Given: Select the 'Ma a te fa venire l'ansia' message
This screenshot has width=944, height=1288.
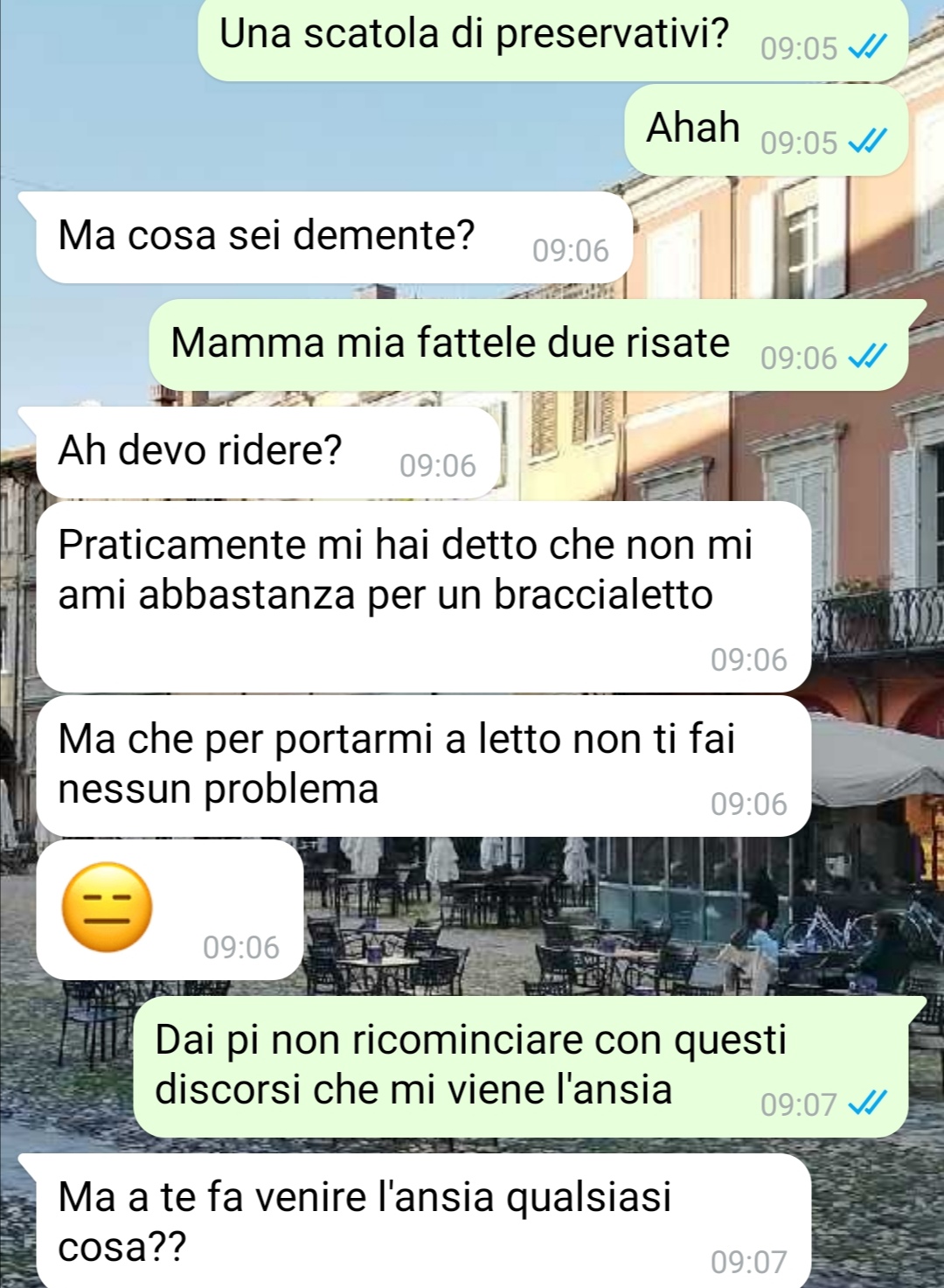Looking at the screenshot, I should click(424, 1222).
